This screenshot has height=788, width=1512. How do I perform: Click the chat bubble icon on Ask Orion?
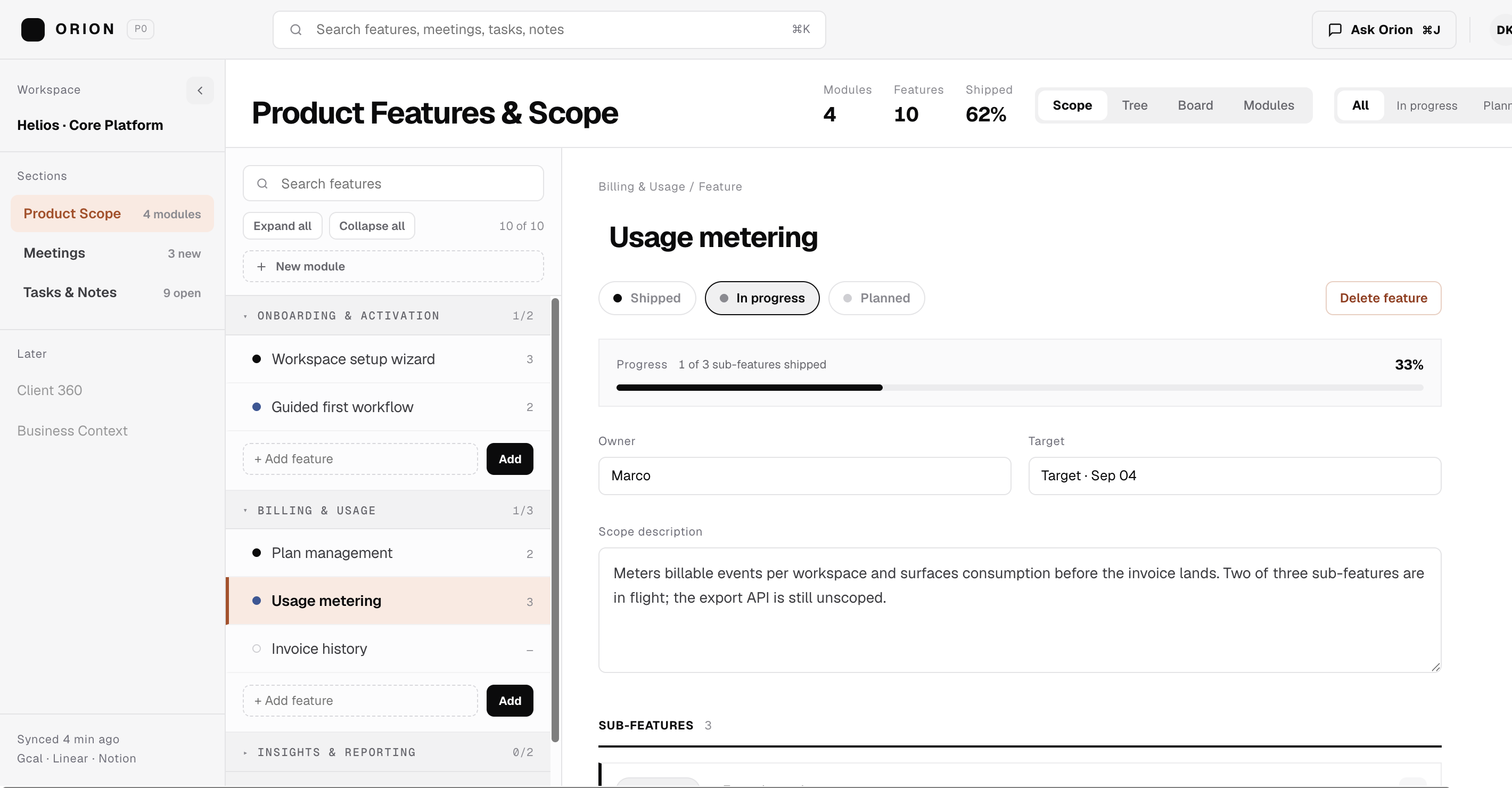pos(1335,29)
